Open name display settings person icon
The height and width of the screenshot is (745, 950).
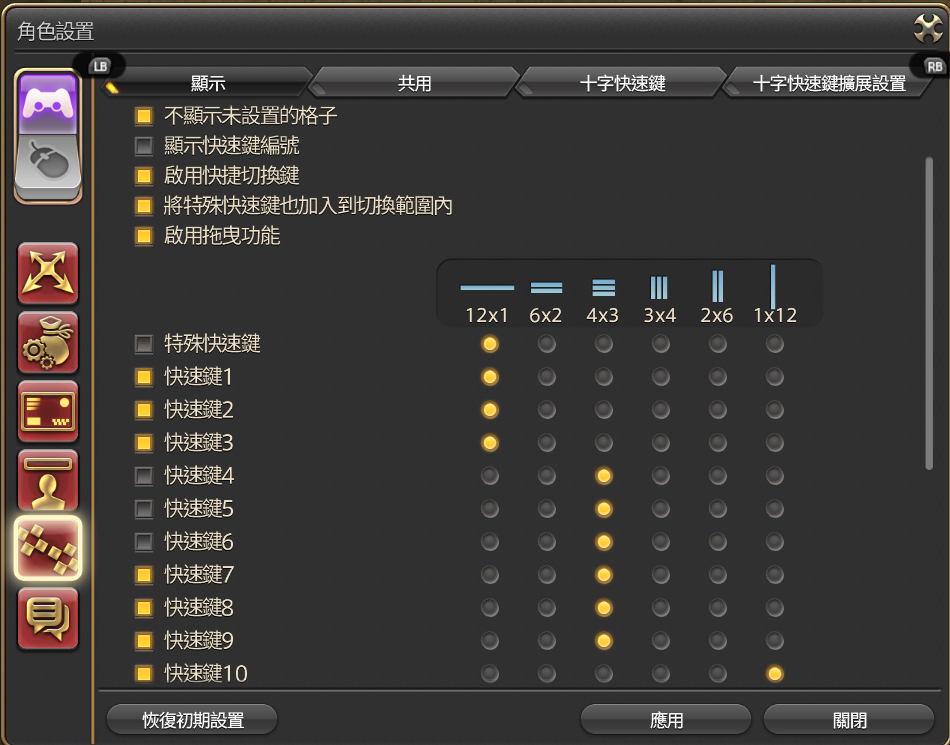[x=47, y=480]
